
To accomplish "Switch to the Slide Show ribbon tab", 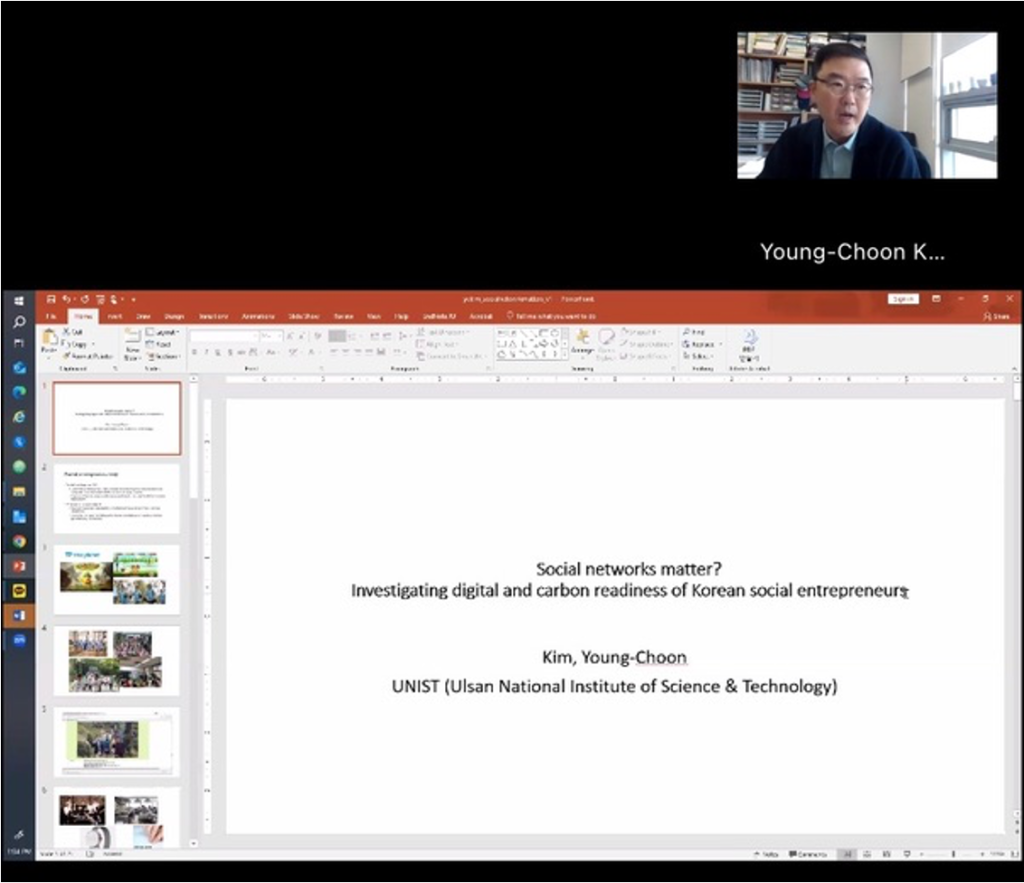I will tap(303, 316).
